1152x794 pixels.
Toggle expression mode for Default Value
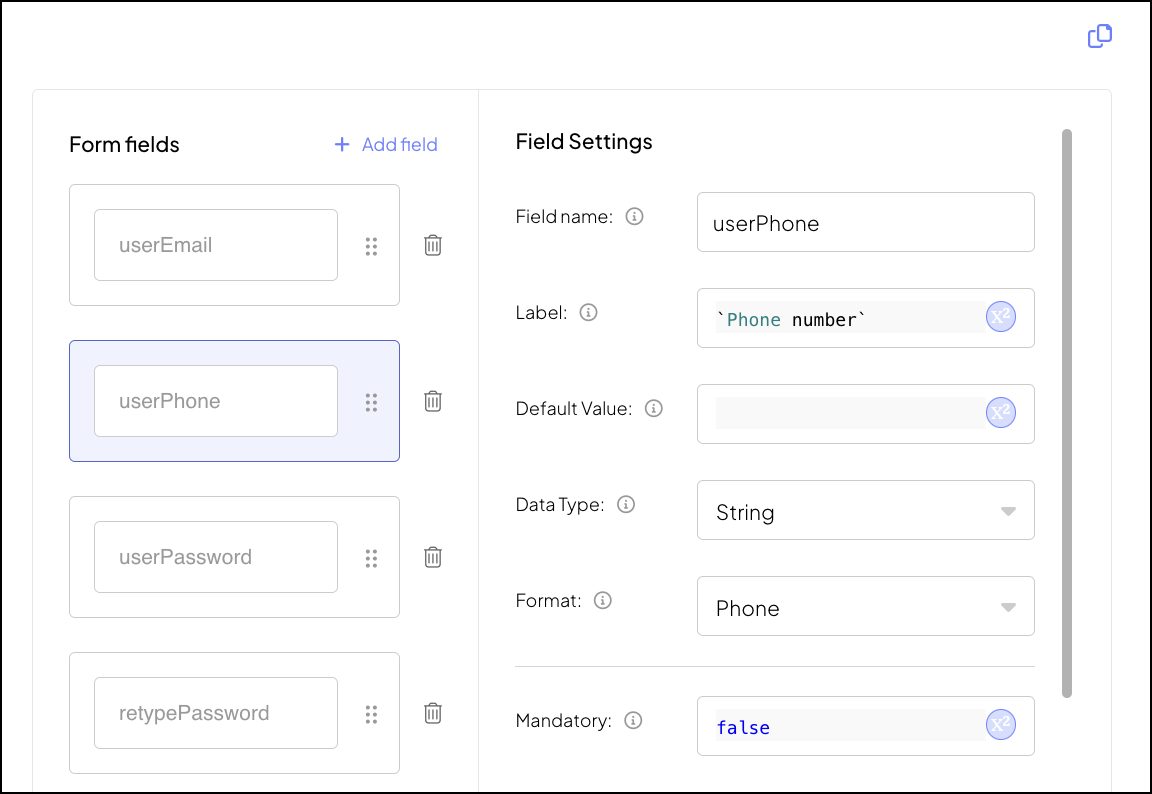coord(1000,414)
